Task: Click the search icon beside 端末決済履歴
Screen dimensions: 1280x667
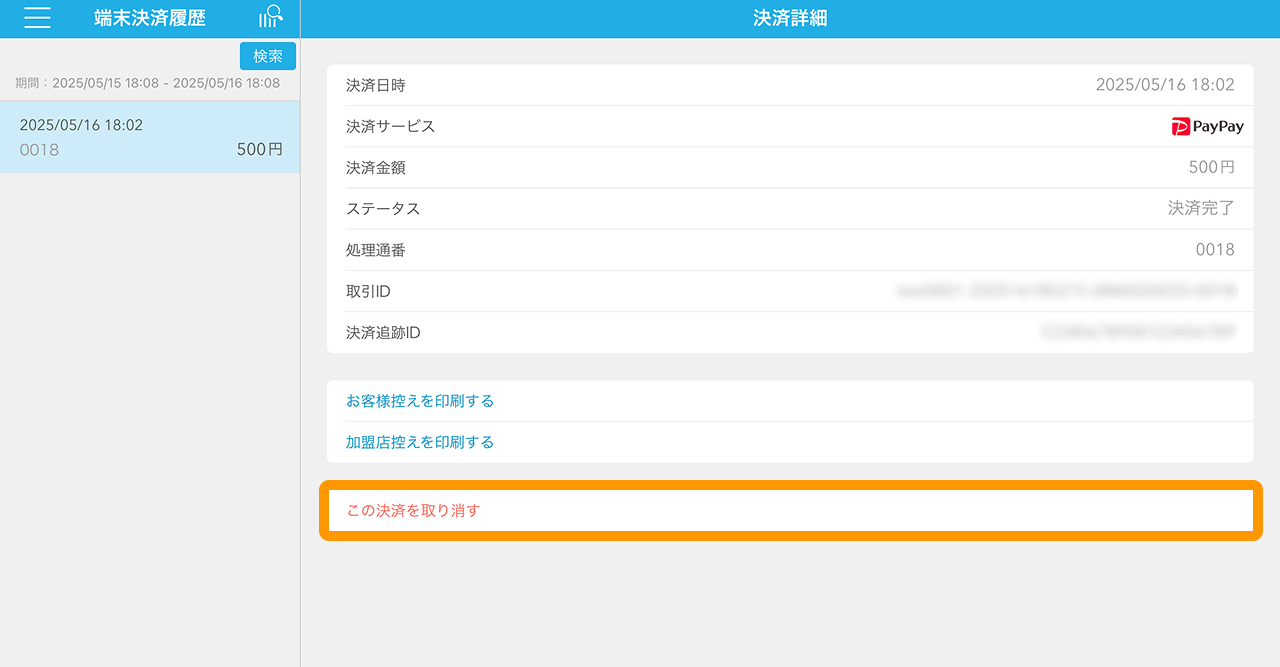Action: pos(270,17)
